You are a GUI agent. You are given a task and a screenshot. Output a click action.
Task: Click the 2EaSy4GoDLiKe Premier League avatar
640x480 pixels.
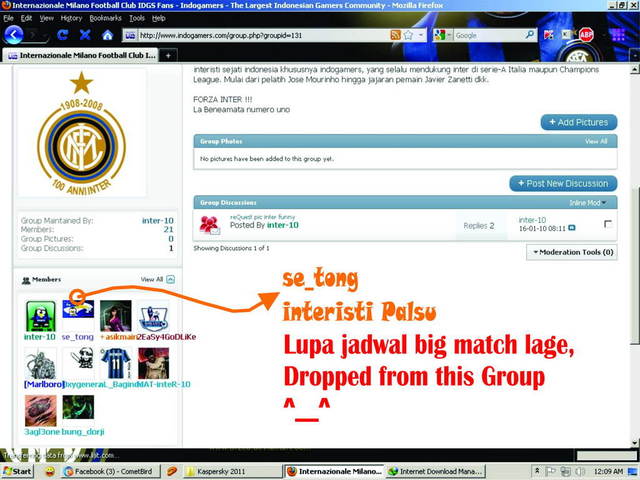pos(153,316)
